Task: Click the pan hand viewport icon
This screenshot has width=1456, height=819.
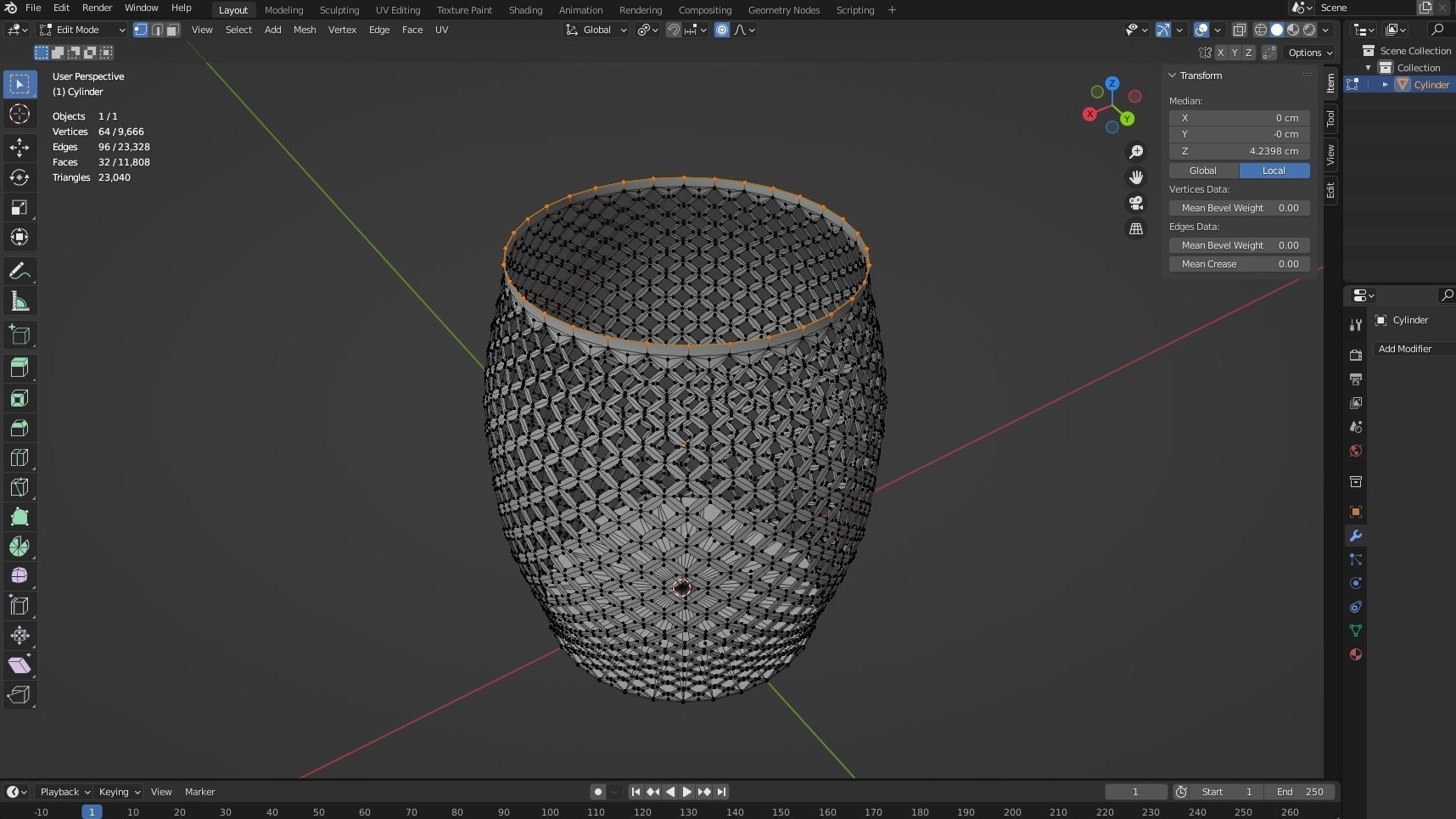Action: click(x=1135, y=177)
